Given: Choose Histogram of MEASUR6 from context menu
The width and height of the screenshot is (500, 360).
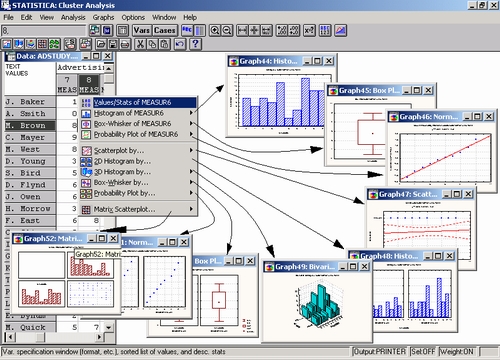Looking at the screenshot, I should [138, 113].
